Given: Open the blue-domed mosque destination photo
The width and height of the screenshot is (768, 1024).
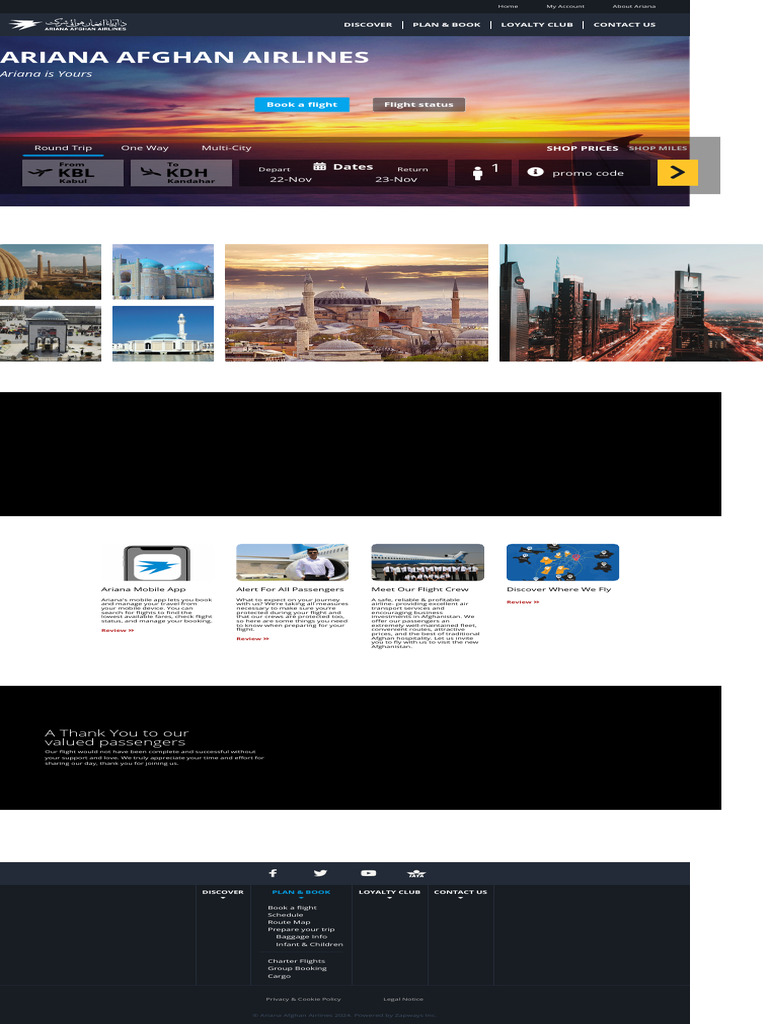Looking at the screenshot, I should pyautogui.click(x=163, y=272).
